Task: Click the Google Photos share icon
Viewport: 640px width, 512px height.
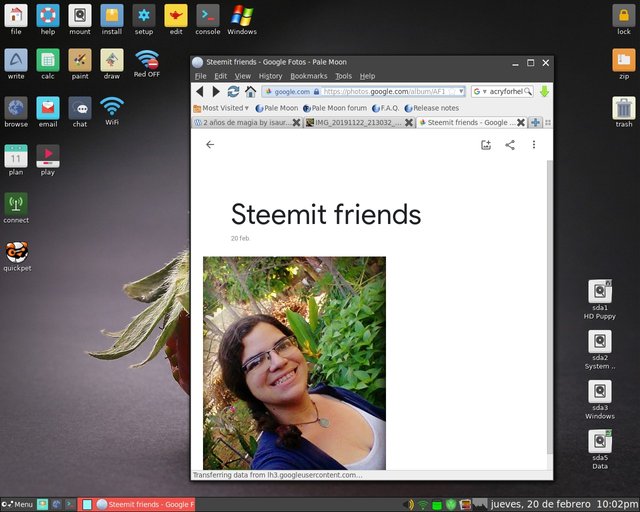Action: click(x=510, y=145)
